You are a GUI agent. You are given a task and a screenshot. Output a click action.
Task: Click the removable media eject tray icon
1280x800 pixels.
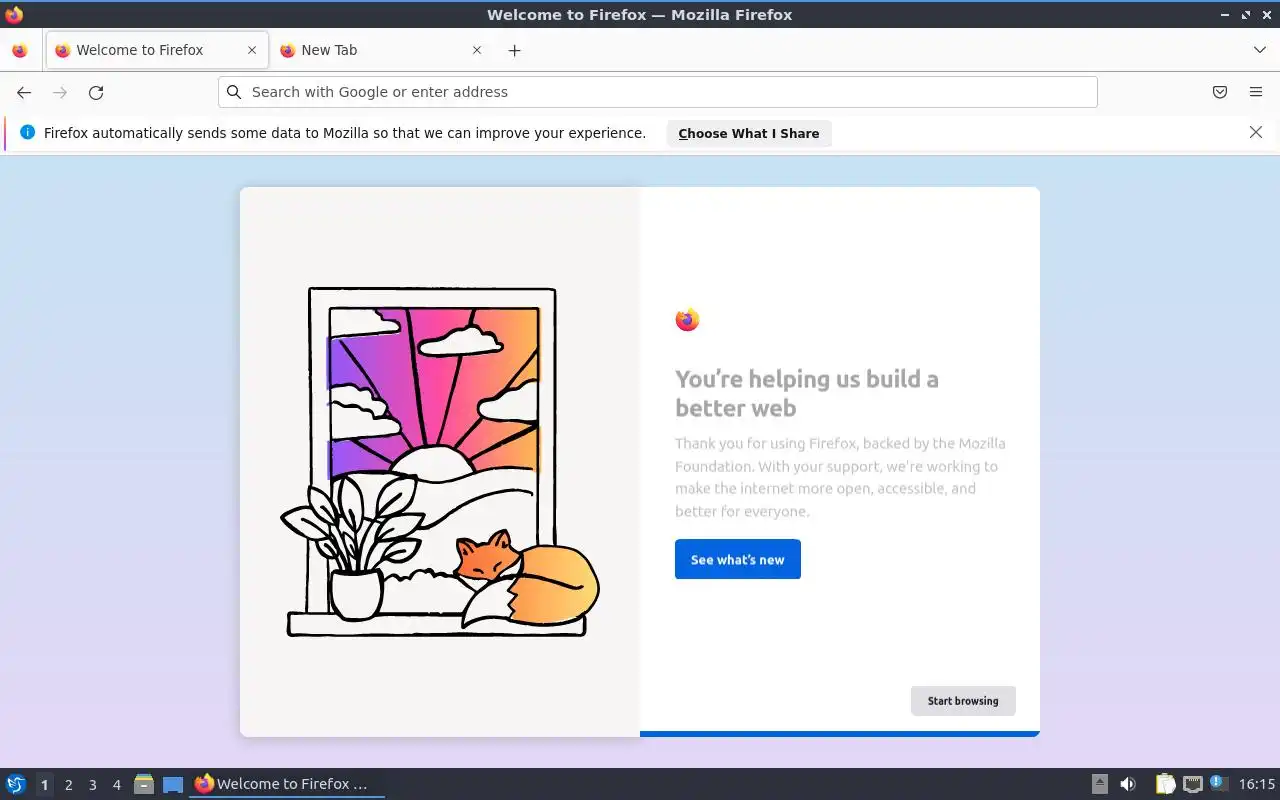(x=1100, y=784)
